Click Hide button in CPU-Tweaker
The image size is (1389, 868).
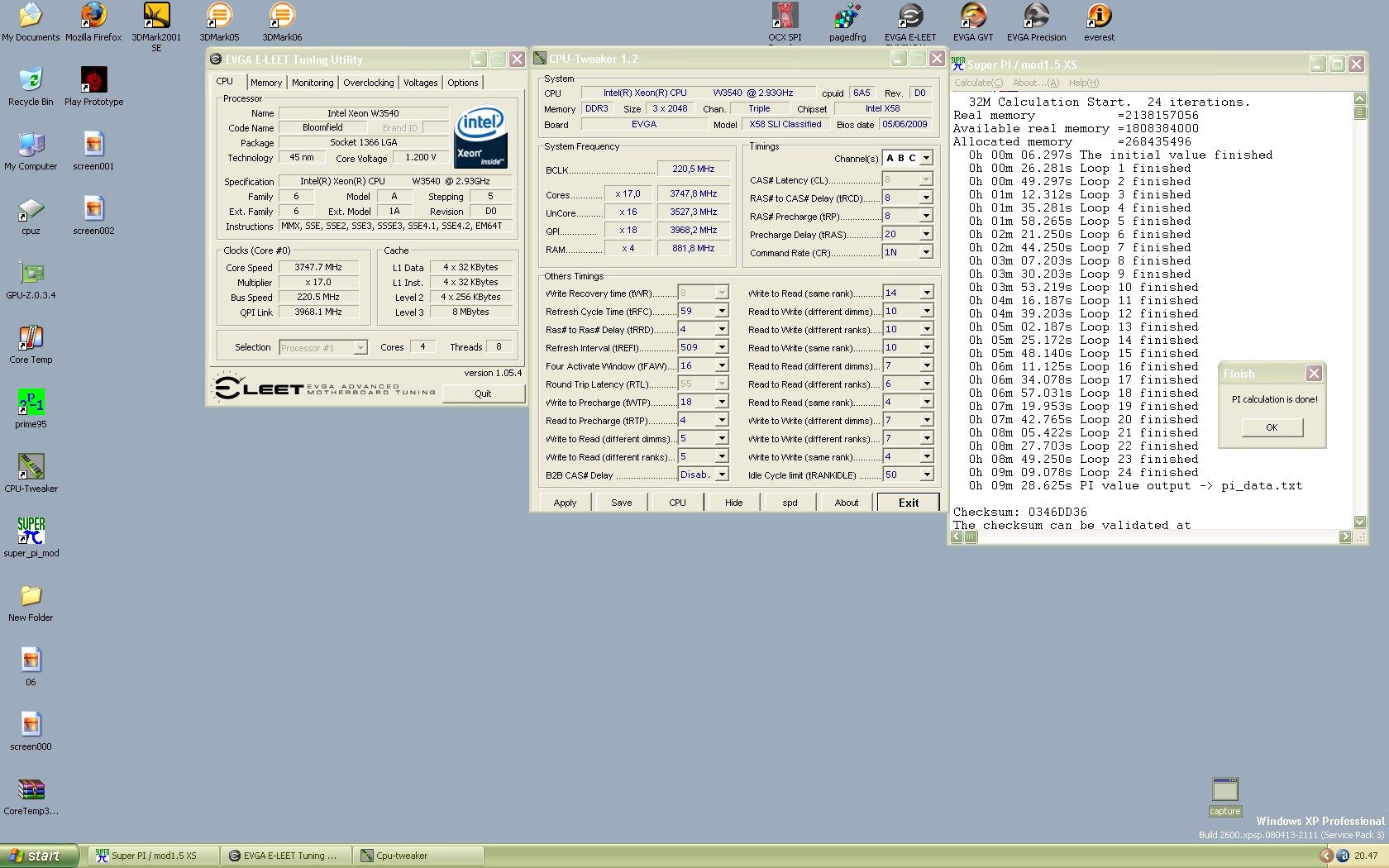pyautogui.click(x=734, y=503)
